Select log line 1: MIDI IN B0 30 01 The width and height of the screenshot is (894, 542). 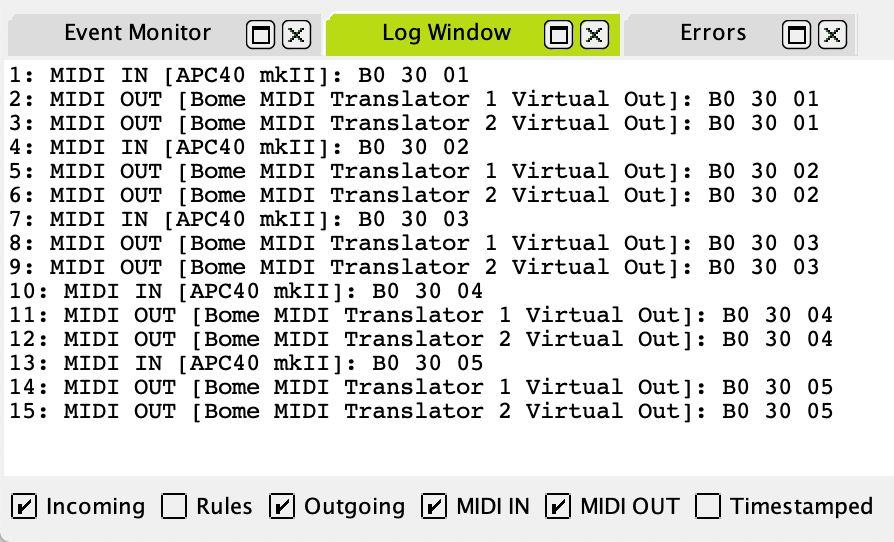click(239, 75)
